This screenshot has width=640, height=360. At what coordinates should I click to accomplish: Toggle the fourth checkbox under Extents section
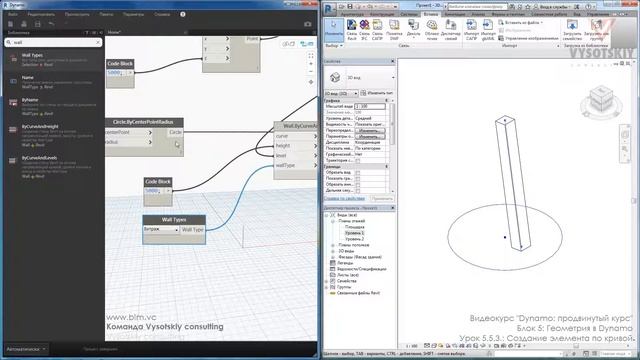click(358, 191)
